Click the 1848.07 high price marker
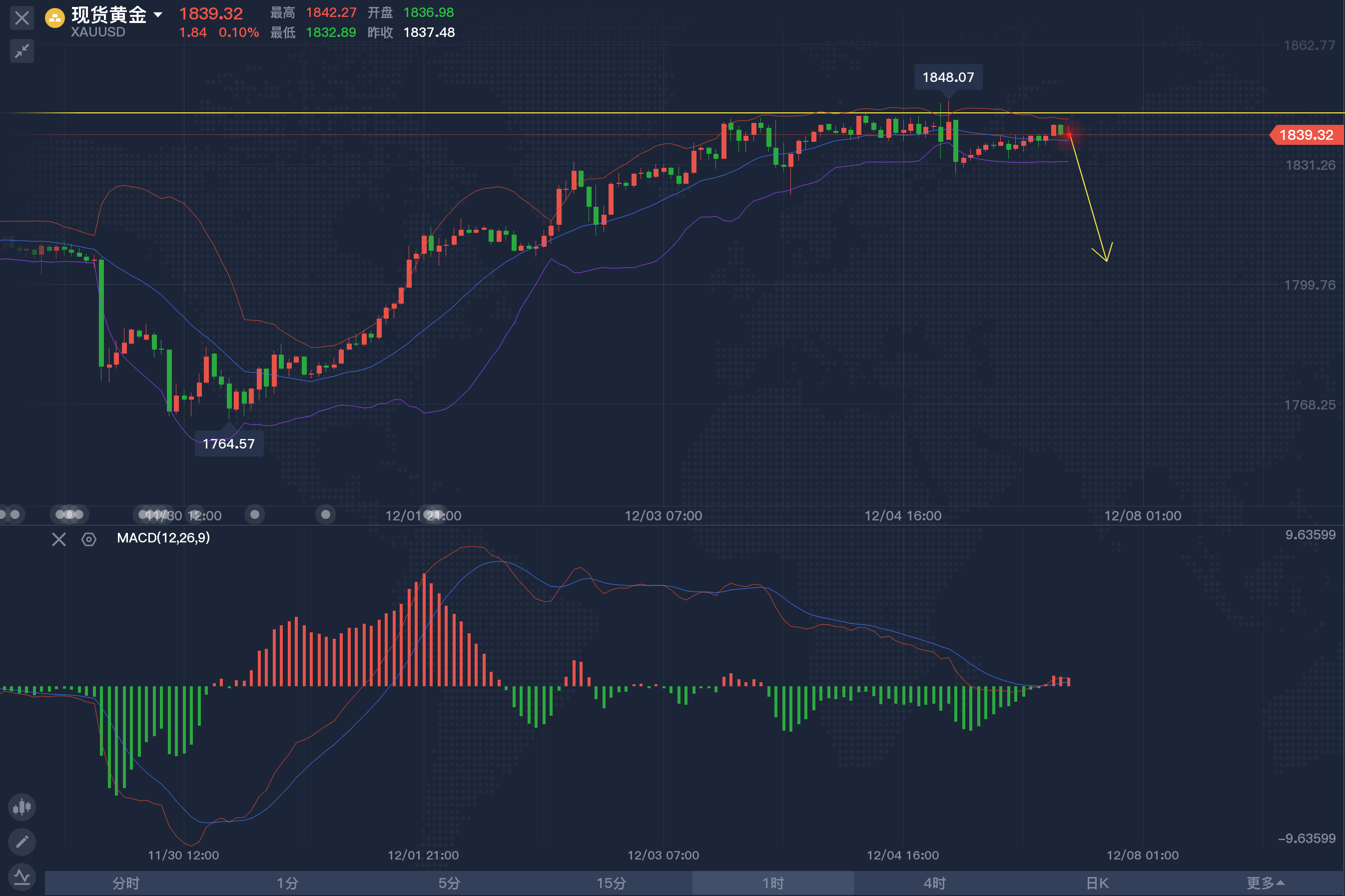Image resolution: width=1345 pixels, height=896 pixels. tap(948, 77)
